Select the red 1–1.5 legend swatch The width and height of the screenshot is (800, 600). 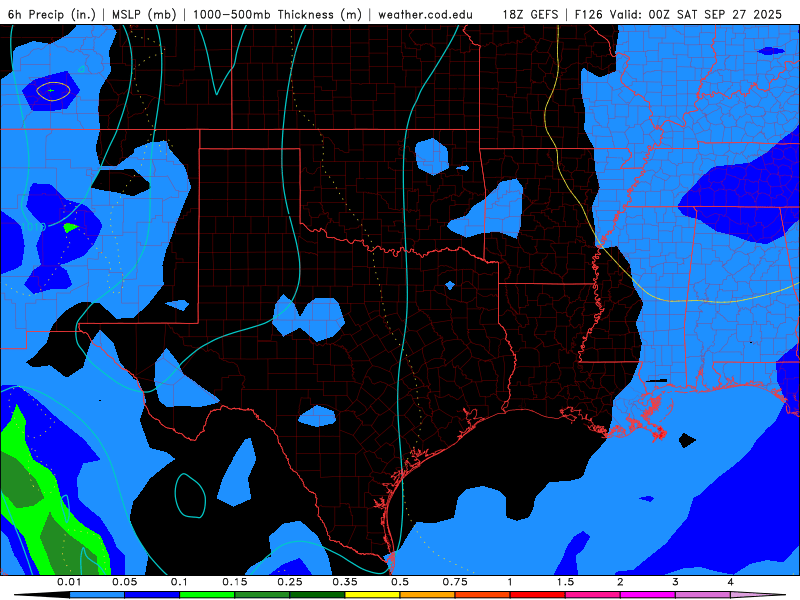point(538,595)
